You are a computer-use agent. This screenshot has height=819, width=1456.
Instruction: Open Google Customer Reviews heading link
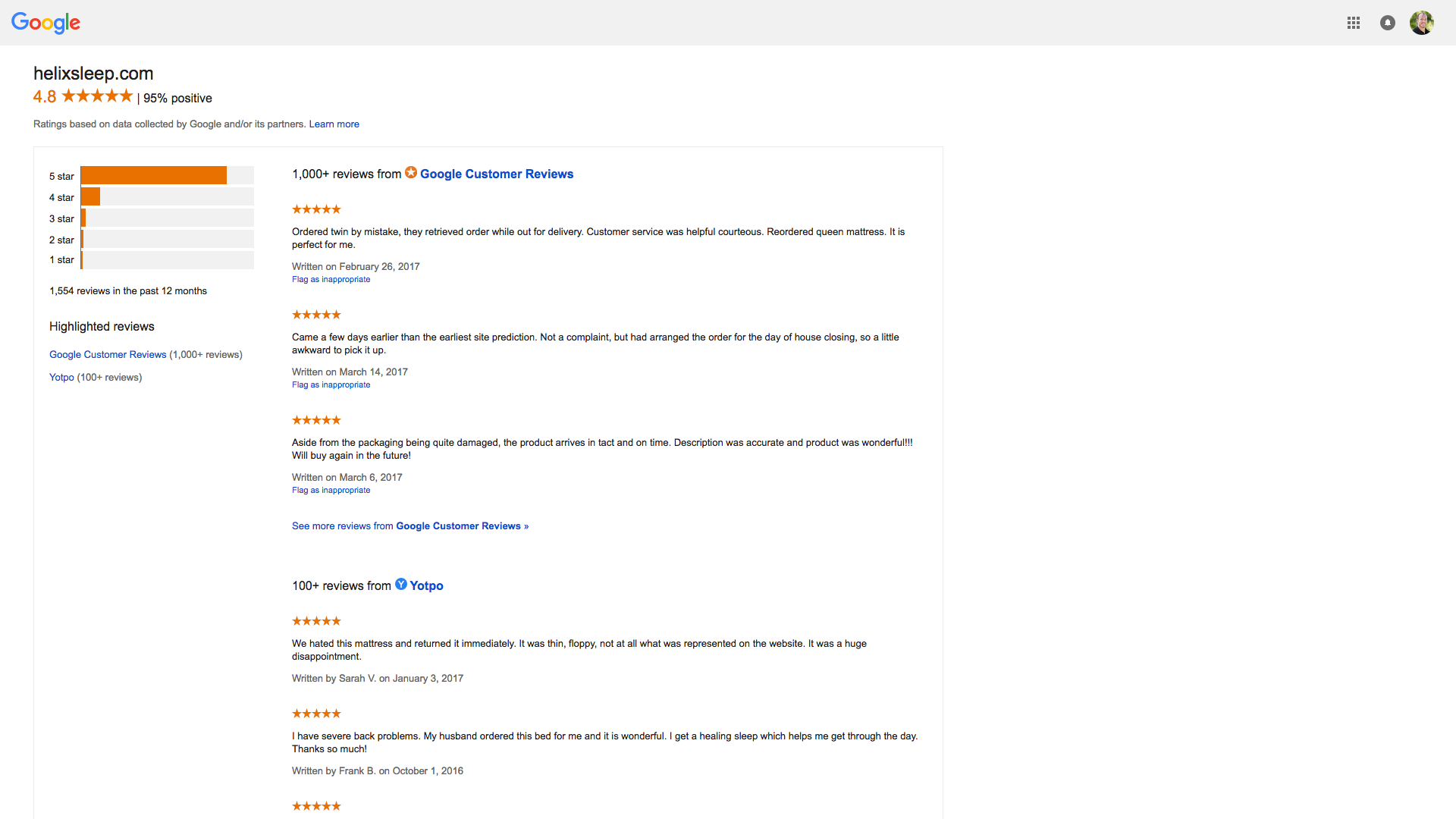(x=497, y=174)
